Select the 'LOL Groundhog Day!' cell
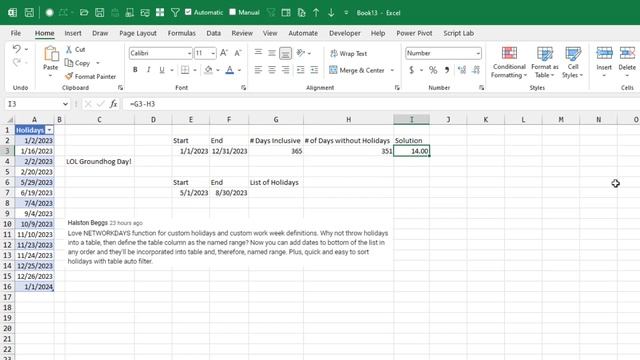 [99, 162]
